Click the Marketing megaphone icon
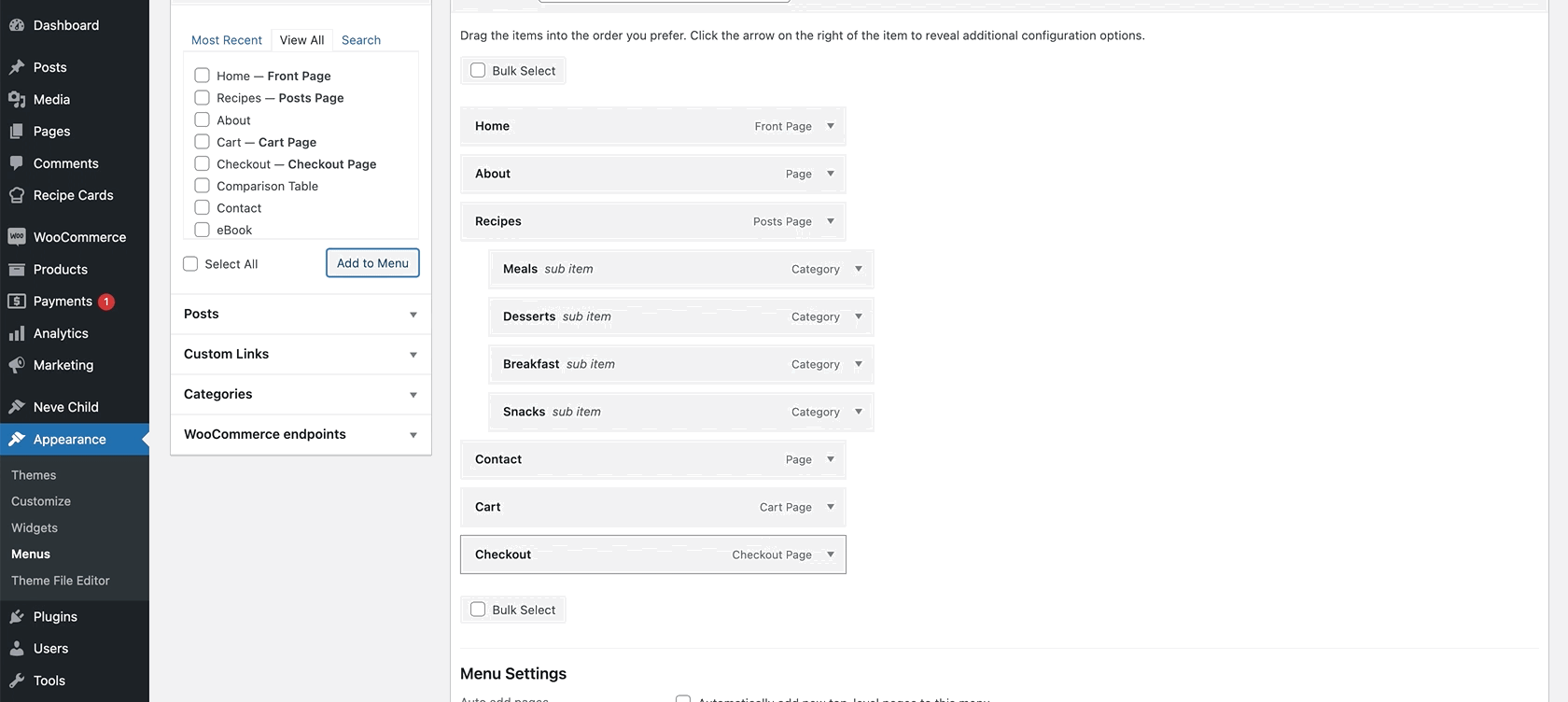This screenshot has width=1568, height=702. pos(17,365)
